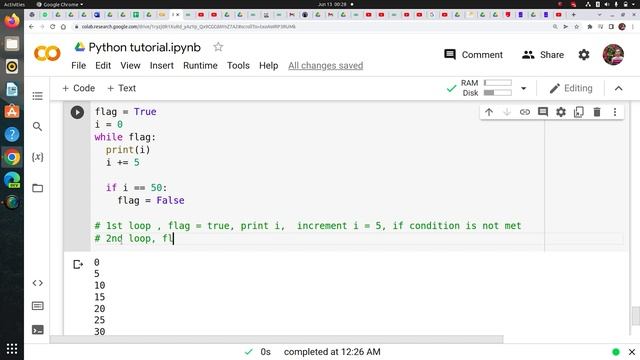The image size is (640, 360).
Task: Move cell up with arrow icon
Action: click(x=489, y=112)
